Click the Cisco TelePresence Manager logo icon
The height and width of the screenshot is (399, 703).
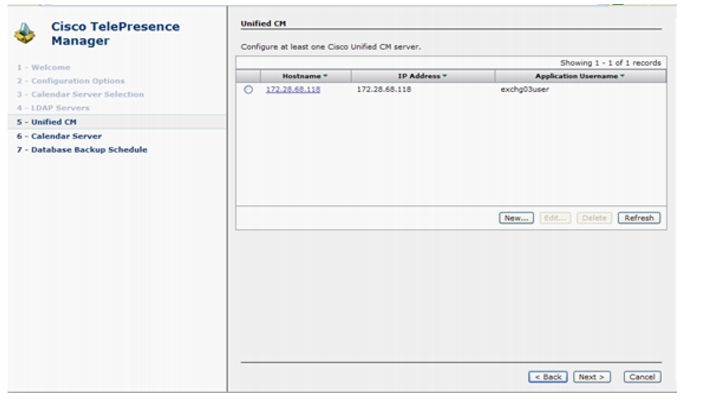25,34
